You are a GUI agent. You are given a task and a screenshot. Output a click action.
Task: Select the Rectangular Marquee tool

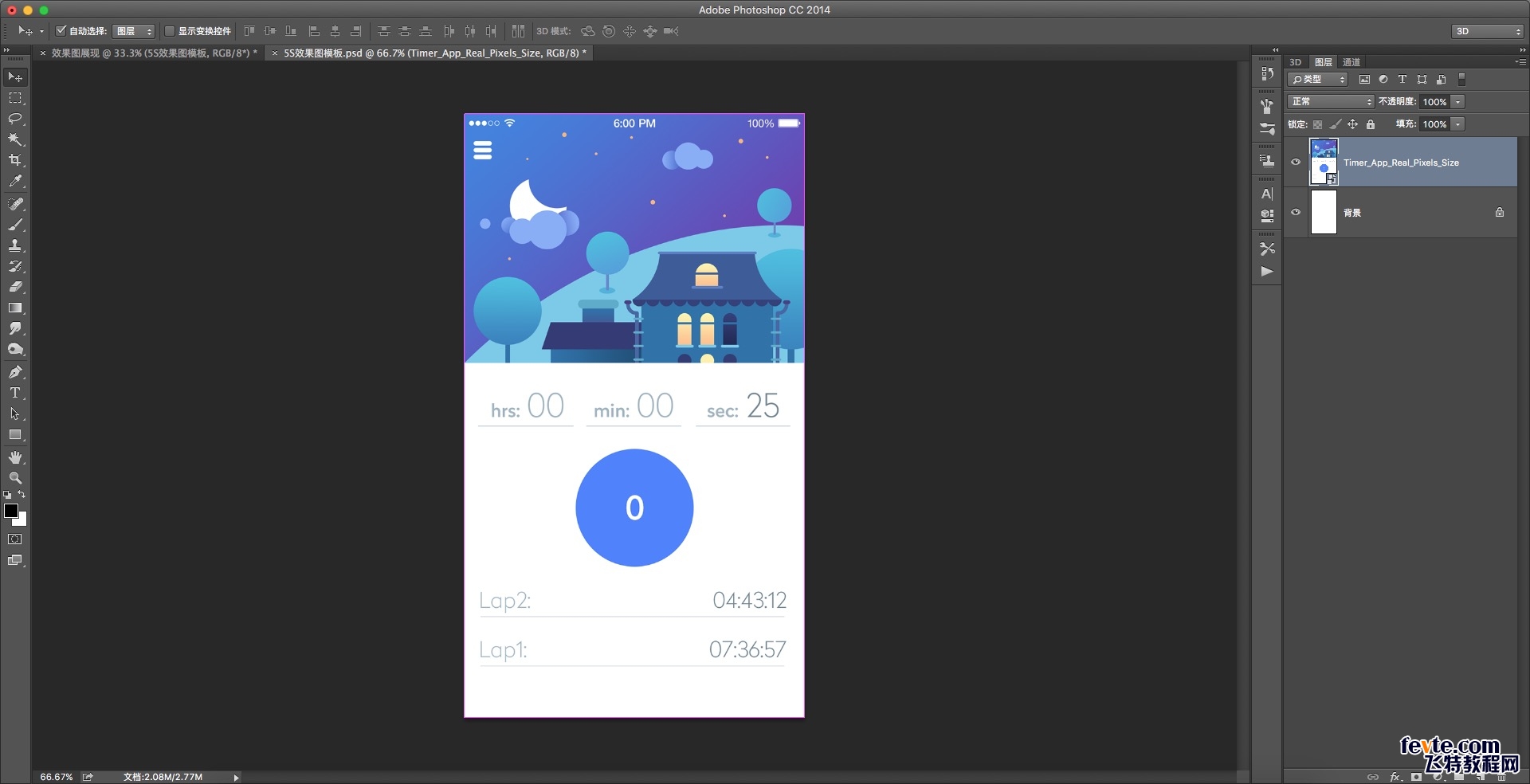(x=15, y=98)
